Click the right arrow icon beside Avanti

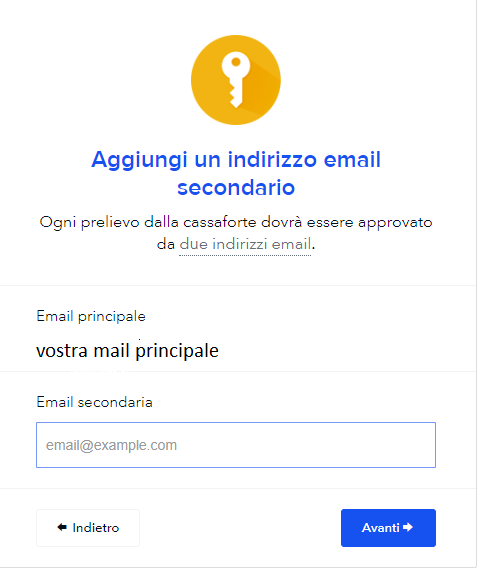pyautogui.click(x=408, y=527)
